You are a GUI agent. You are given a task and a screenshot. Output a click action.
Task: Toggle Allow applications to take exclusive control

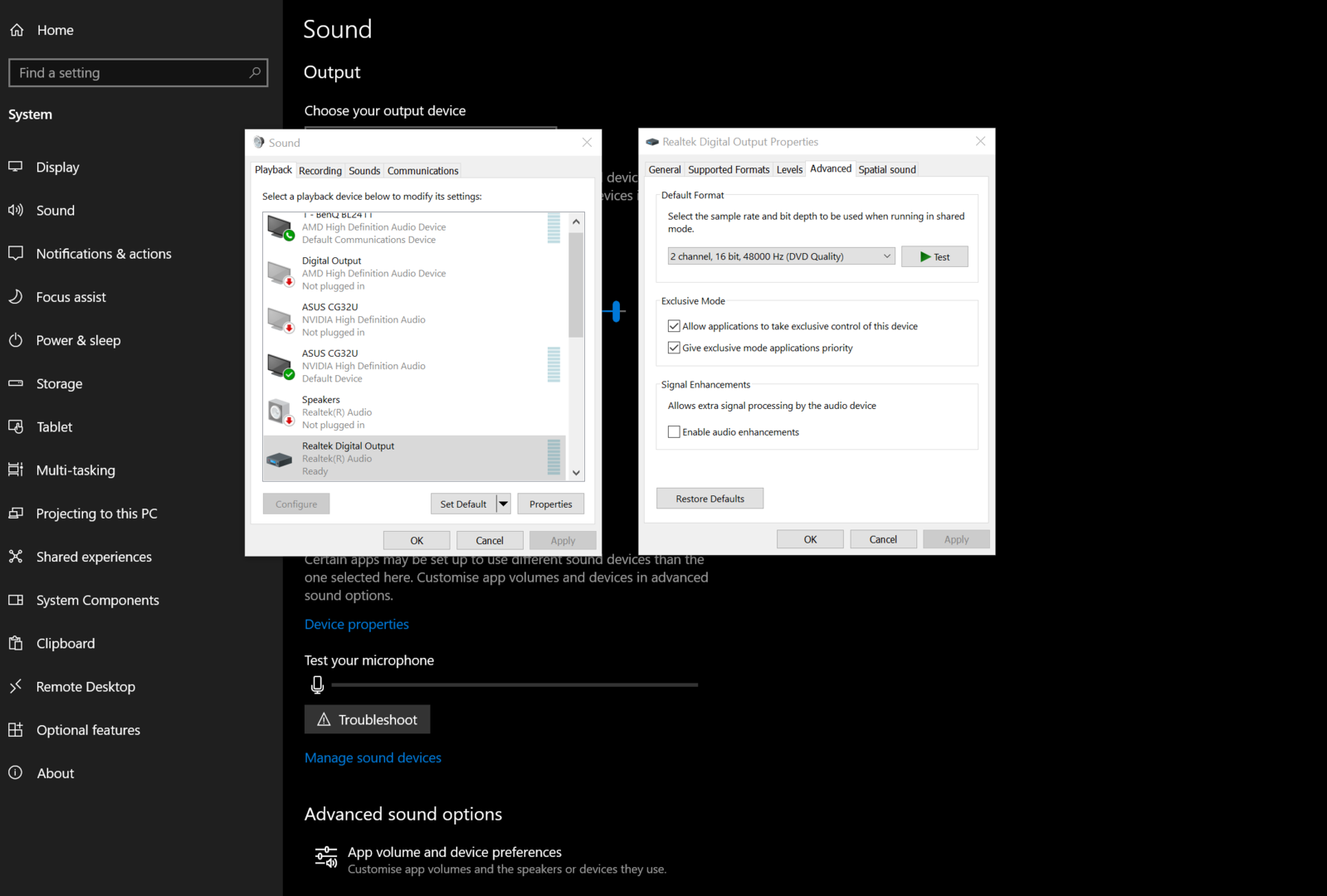click(674, 326)
